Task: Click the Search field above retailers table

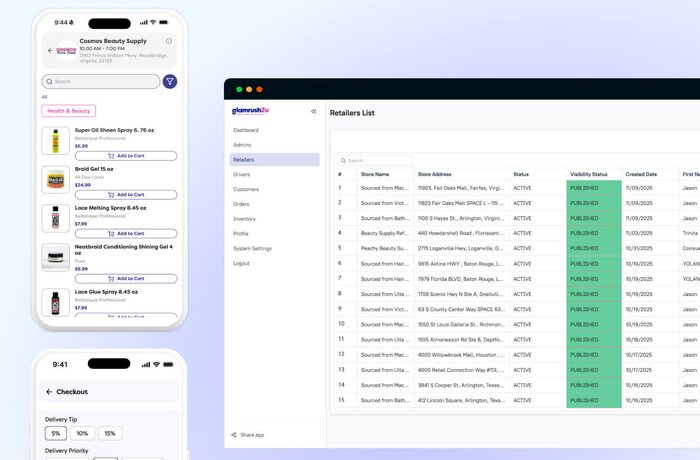Action: 375,160
